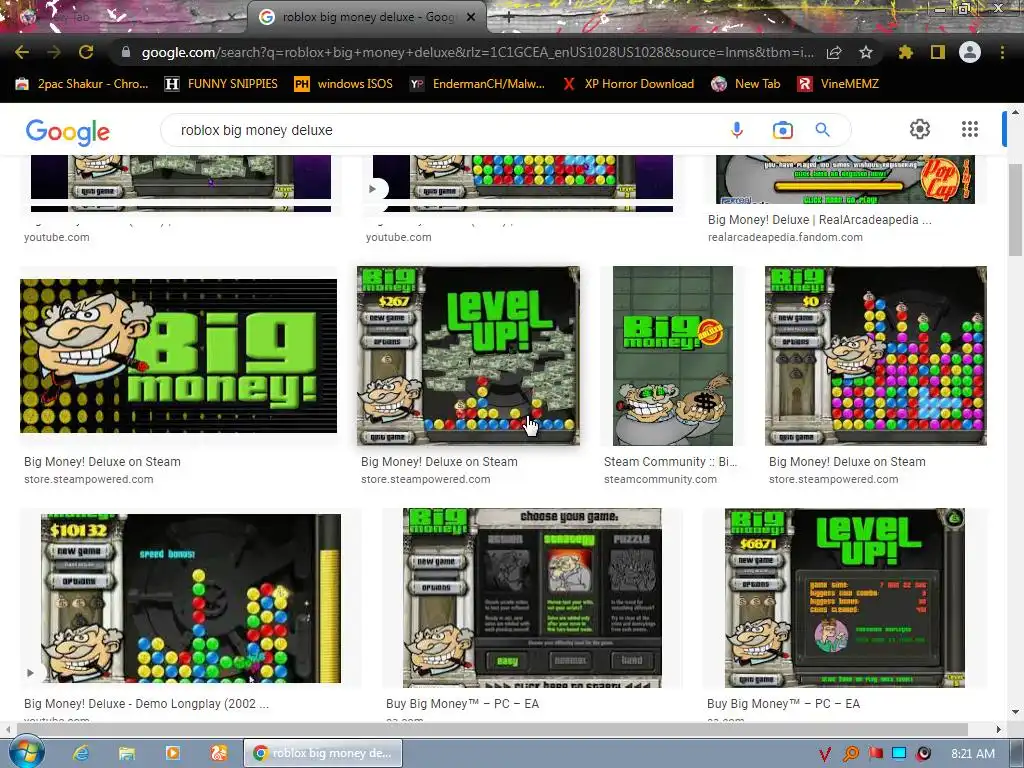Open the clock showing 8:21 AM

pyautogui.click(x=972, y=754)
